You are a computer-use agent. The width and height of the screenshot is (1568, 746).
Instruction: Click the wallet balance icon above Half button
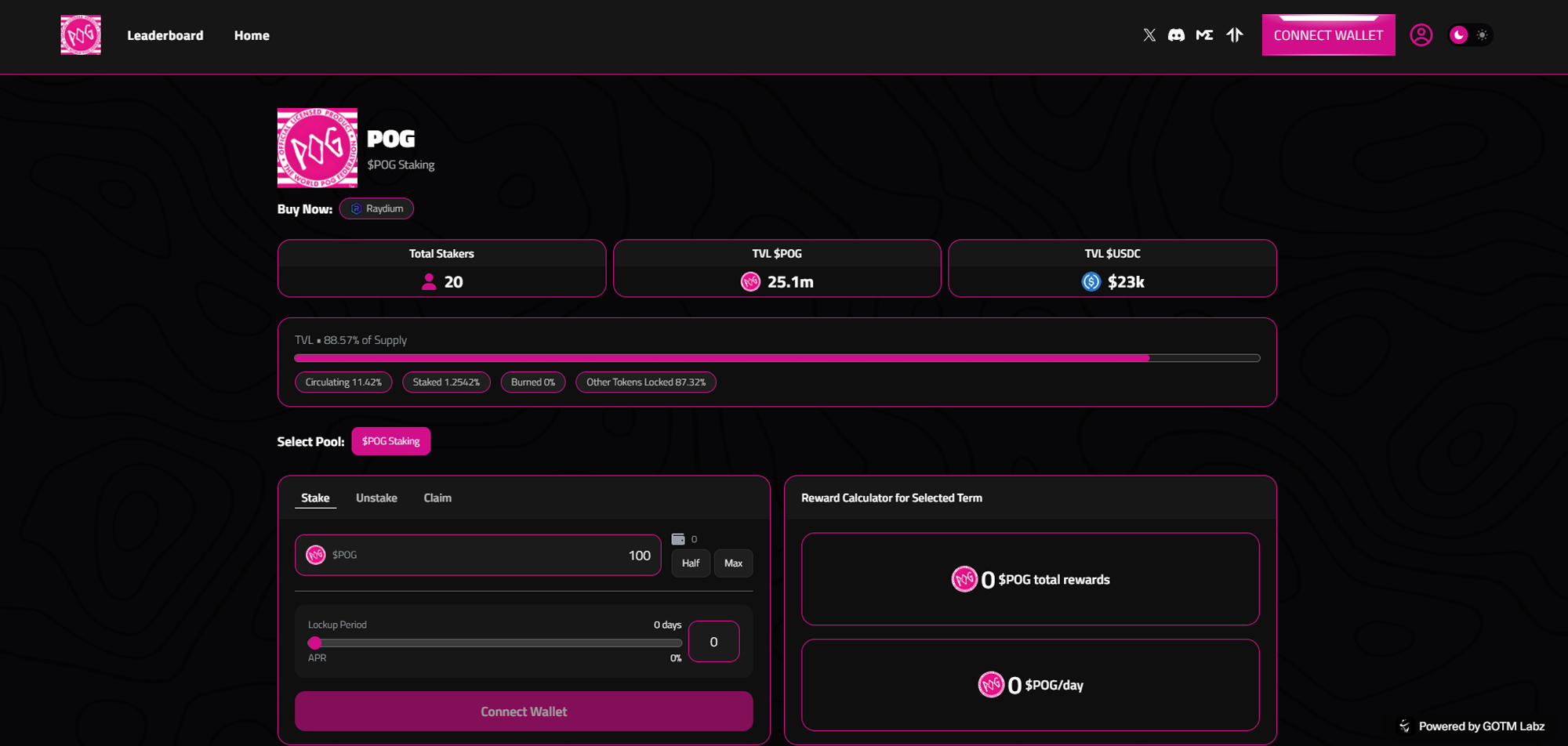click(679, 539)
